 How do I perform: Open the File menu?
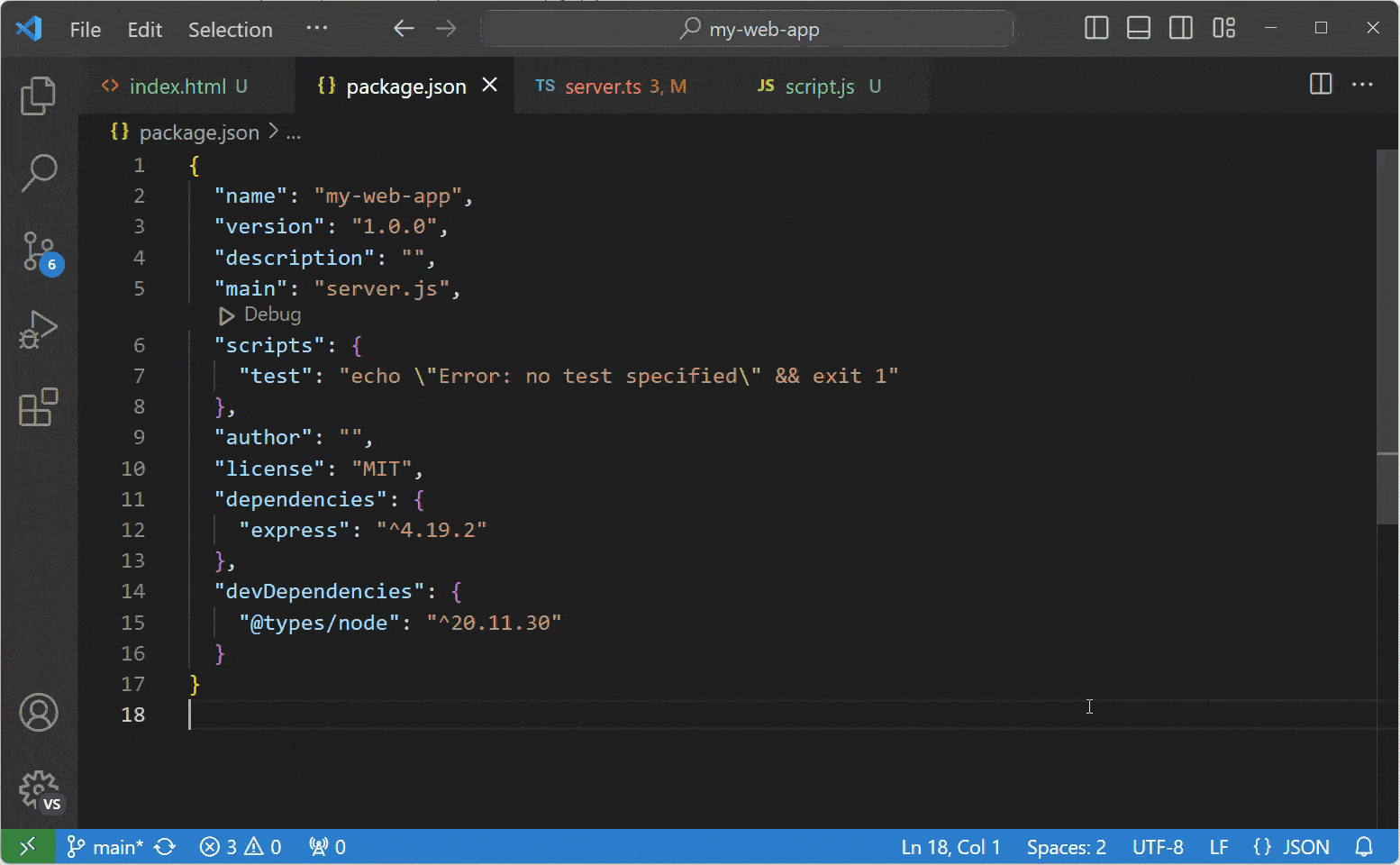[86, 30]
